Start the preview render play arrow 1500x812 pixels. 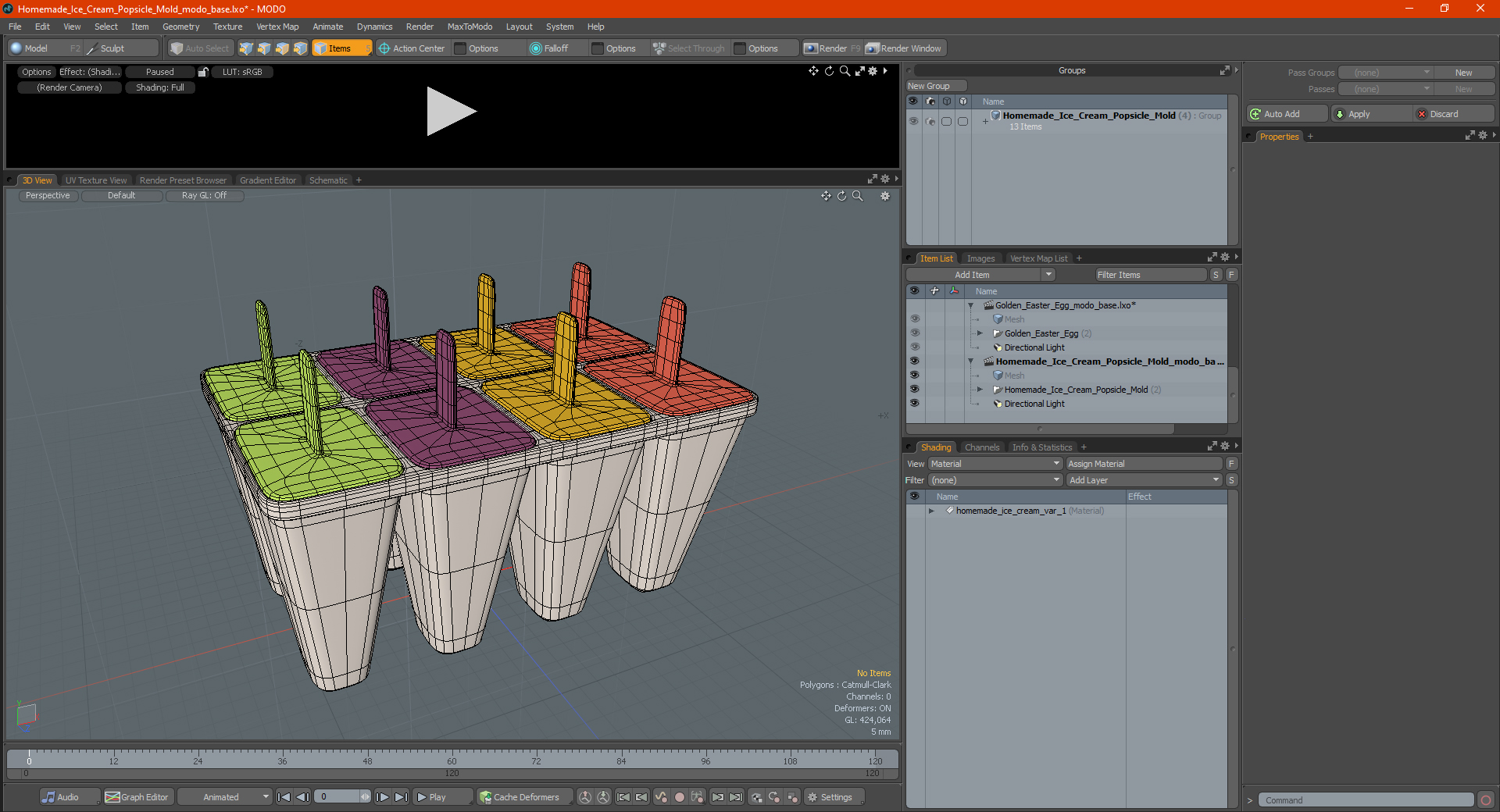[451, 112]
